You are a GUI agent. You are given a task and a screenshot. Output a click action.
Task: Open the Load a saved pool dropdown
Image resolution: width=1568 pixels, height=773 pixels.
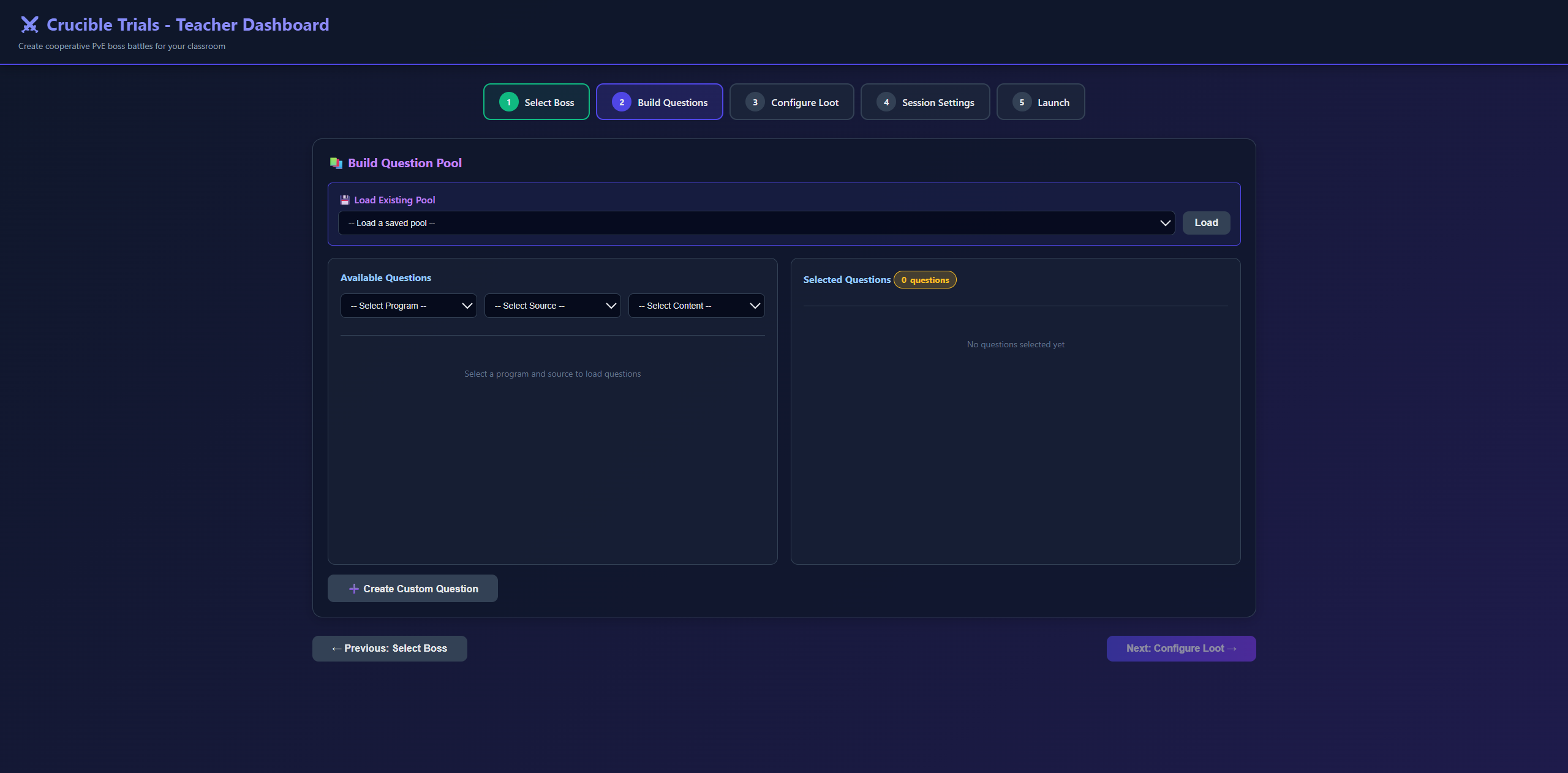[x=756, y=223]
